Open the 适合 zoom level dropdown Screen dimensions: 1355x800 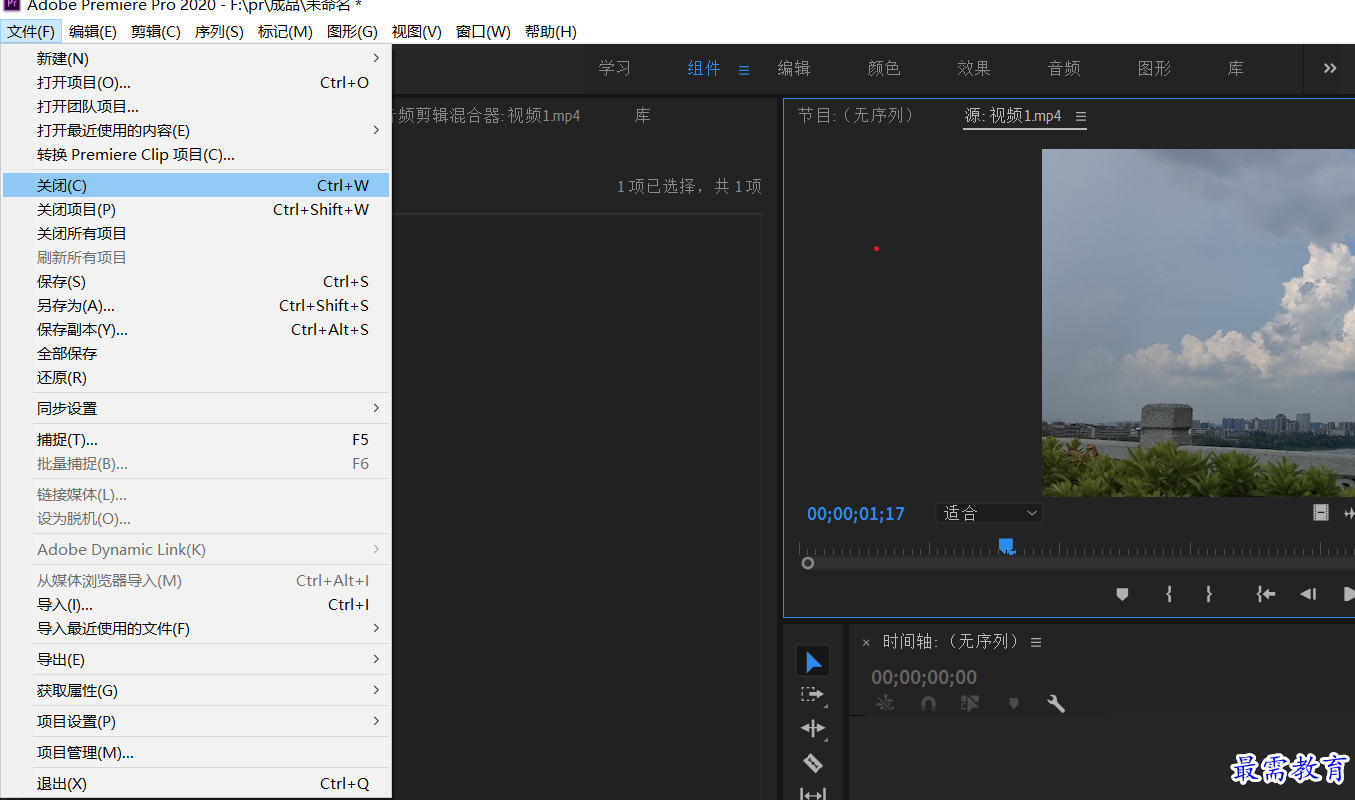(x=990, y=513)
